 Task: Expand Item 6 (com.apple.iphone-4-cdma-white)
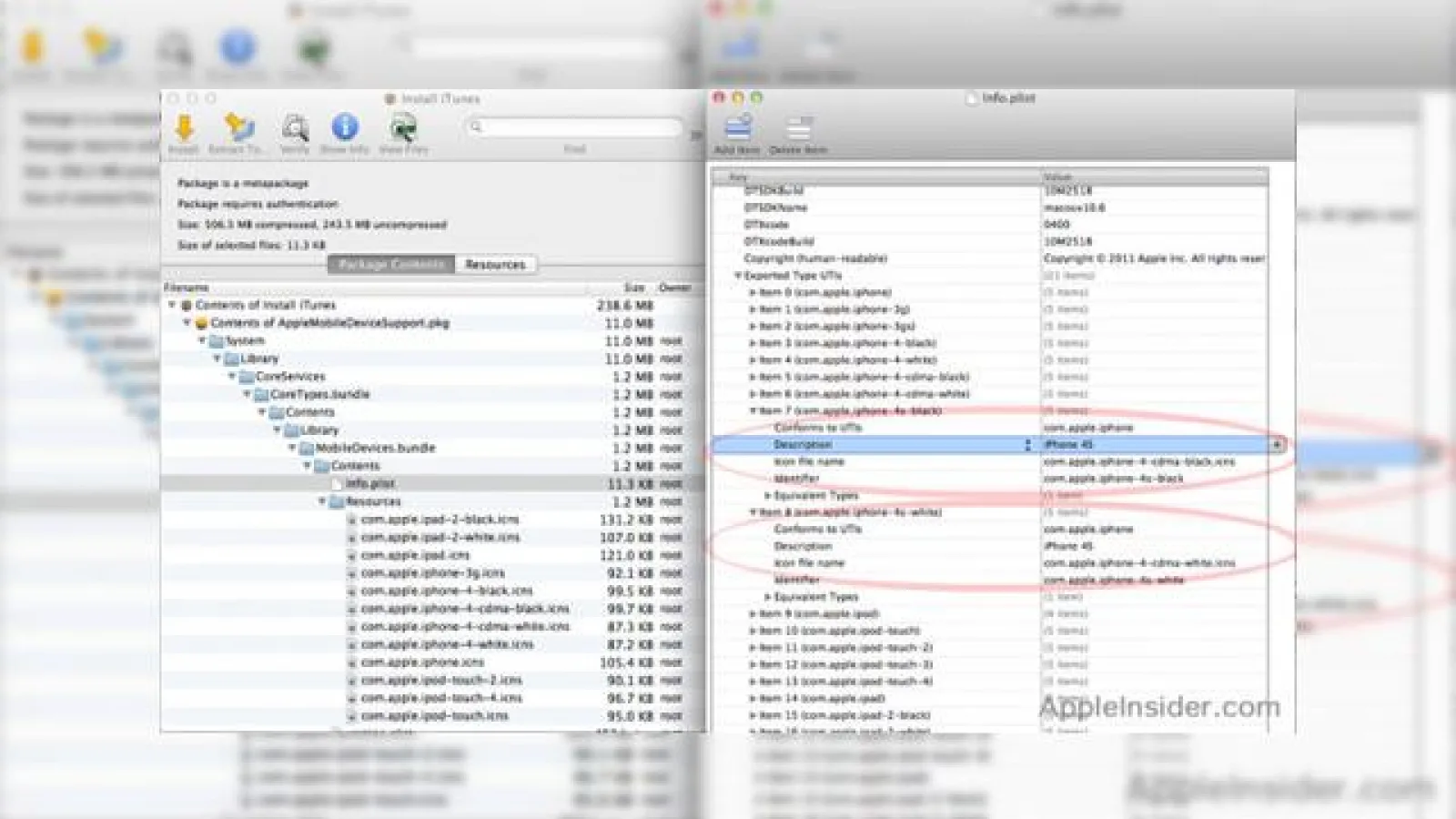click(x=753, y=394)
